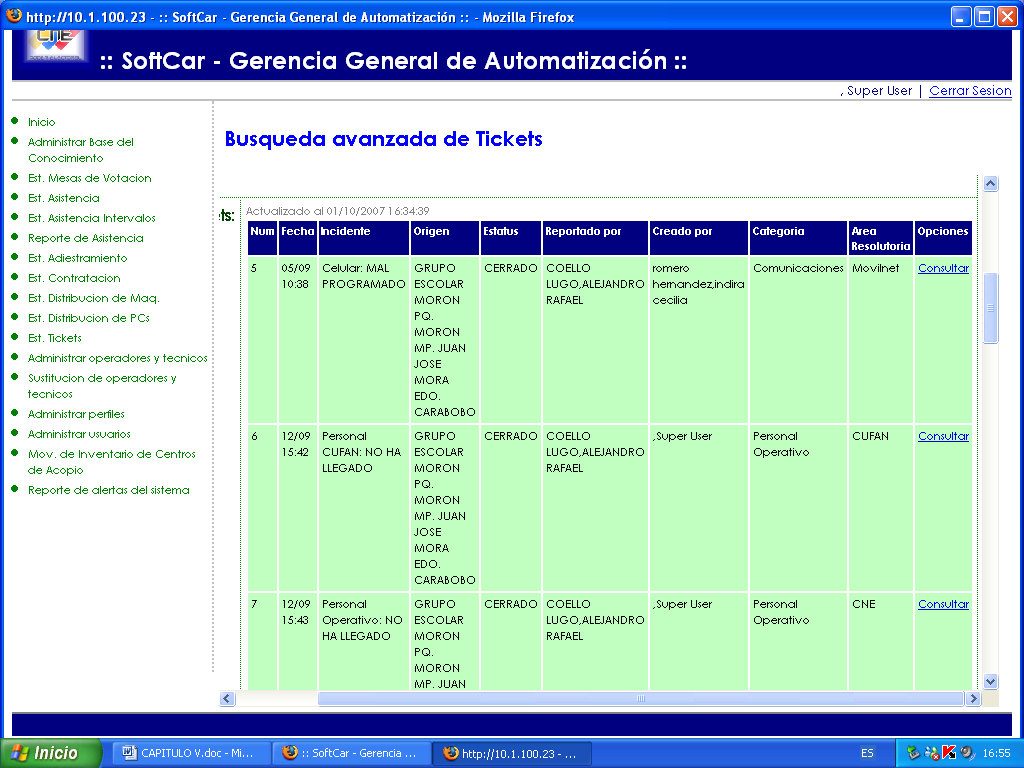Click the system clock 16:55
1024x768 pixels.
pos(997,754)
